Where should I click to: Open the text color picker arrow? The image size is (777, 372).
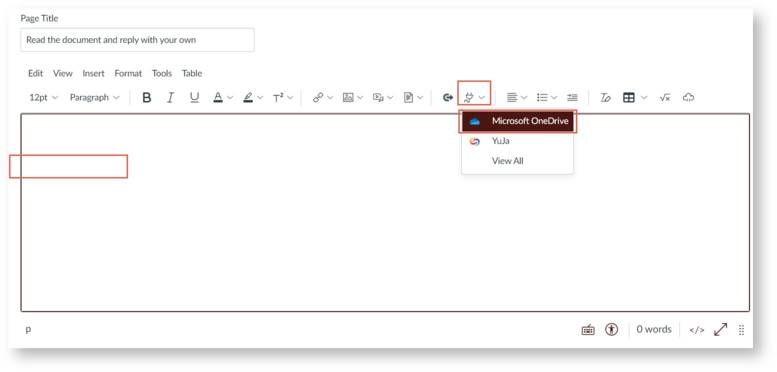pos(230,98)
